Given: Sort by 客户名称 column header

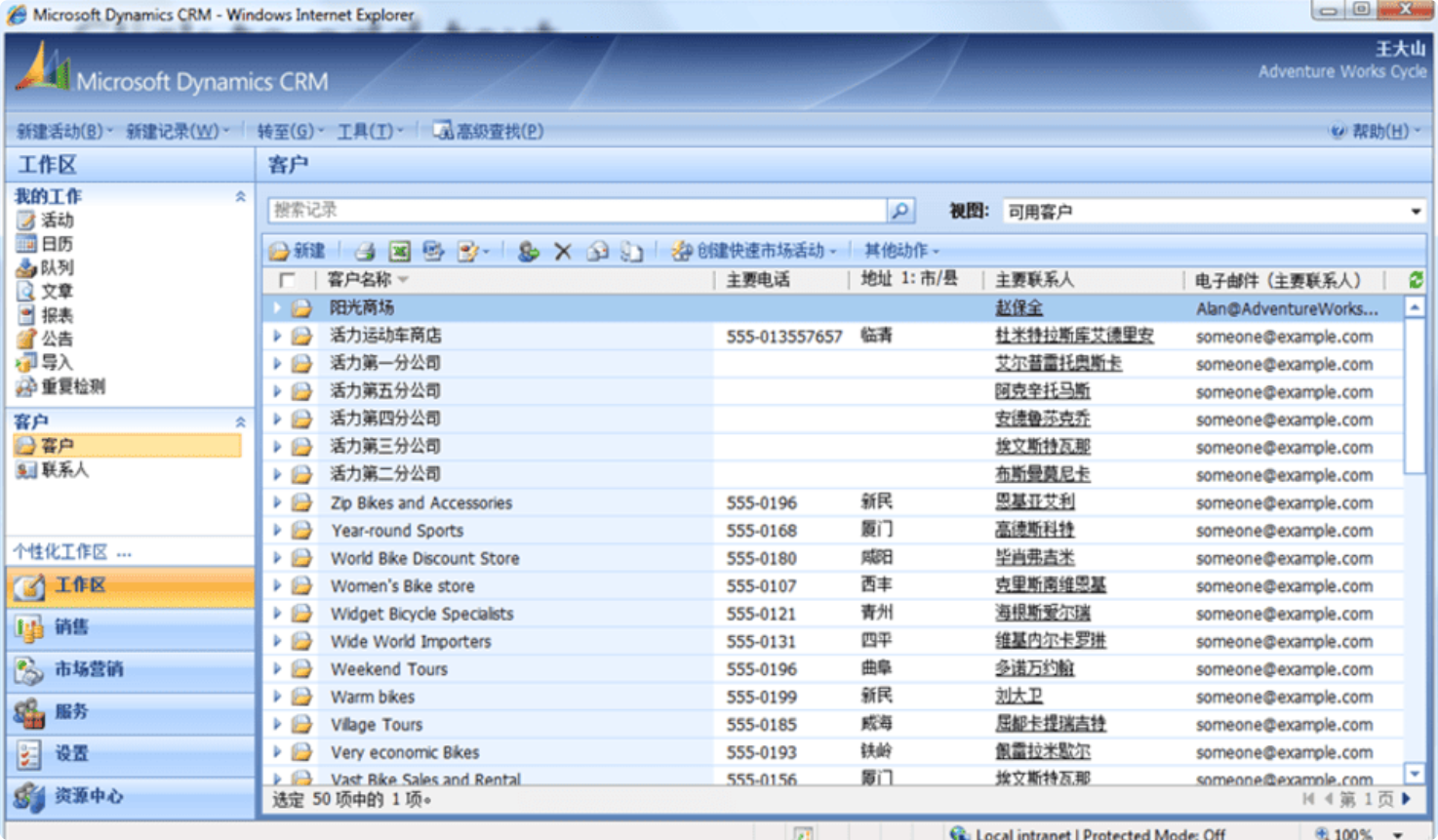Looking at the screenshot, I should 367,280.
